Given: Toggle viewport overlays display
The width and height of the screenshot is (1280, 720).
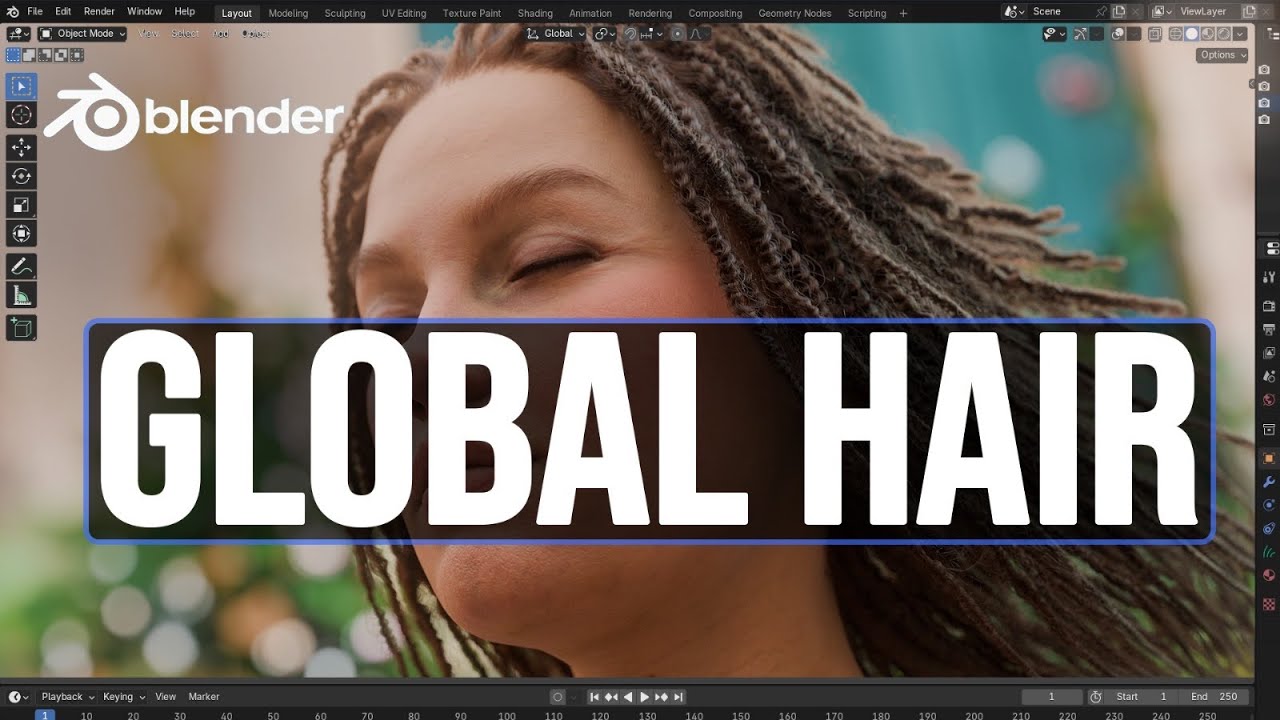Looking at the screenshot, I should [x=1118, y=34].
